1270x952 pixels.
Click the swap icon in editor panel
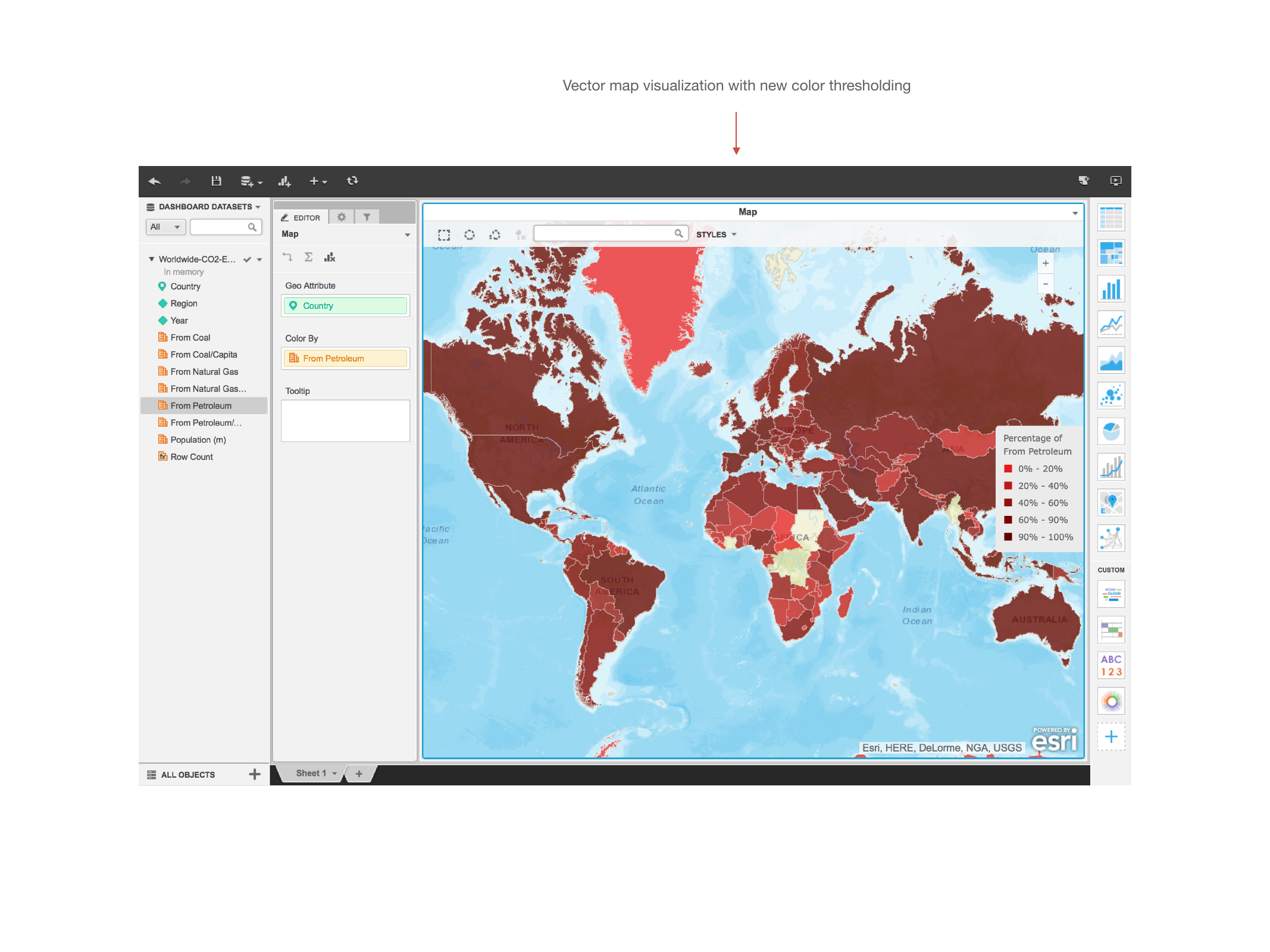pyautogui.click(x=287, y=257)
